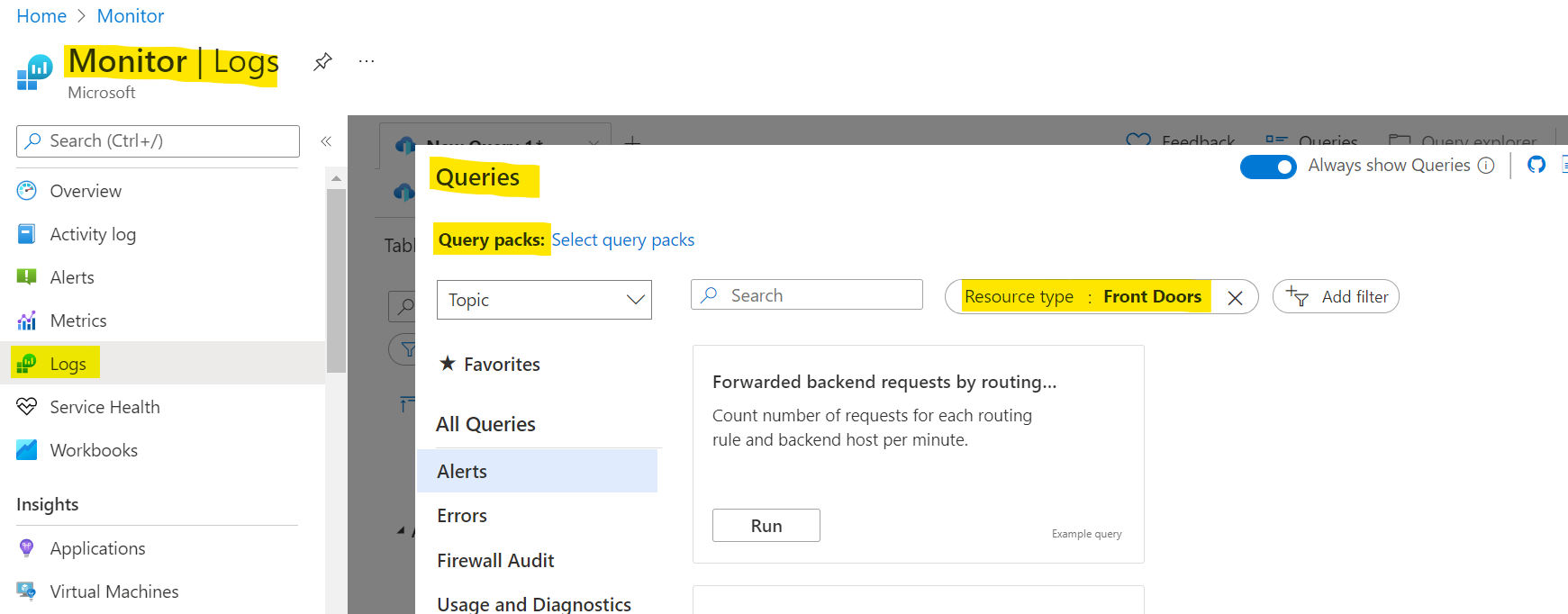Pin the Monitor Logs blade
The image size is (1568, 614).
point(322,61)
